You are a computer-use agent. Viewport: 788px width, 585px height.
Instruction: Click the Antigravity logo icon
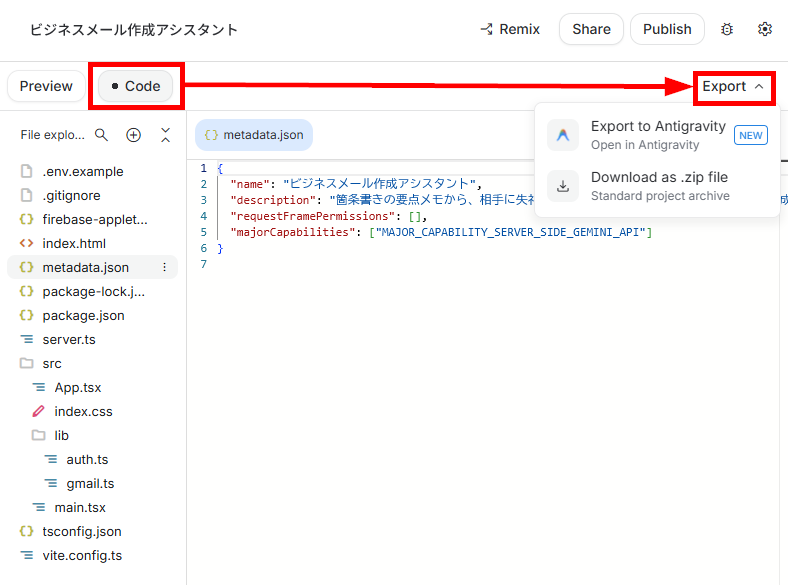563,135
